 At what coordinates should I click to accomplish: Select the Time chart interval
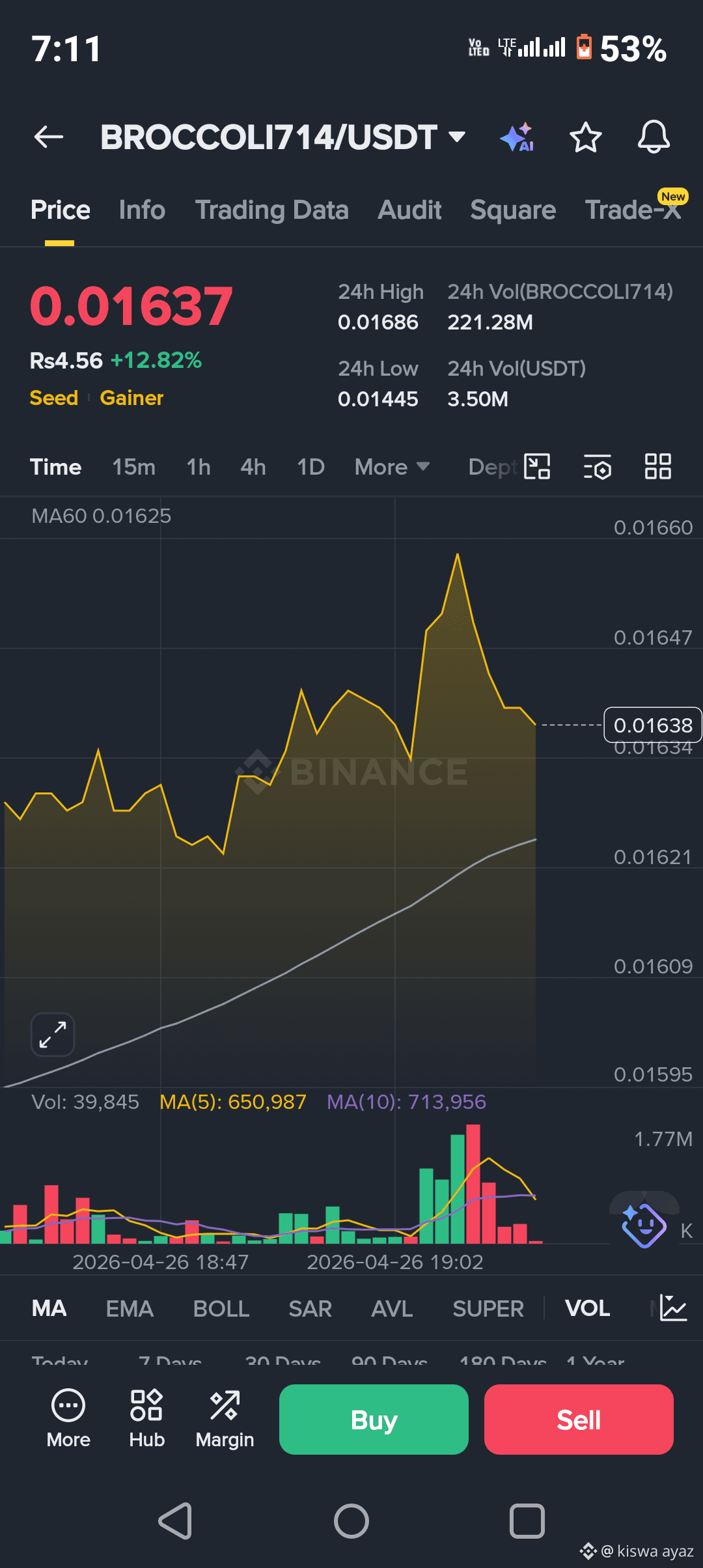point(55,467)
